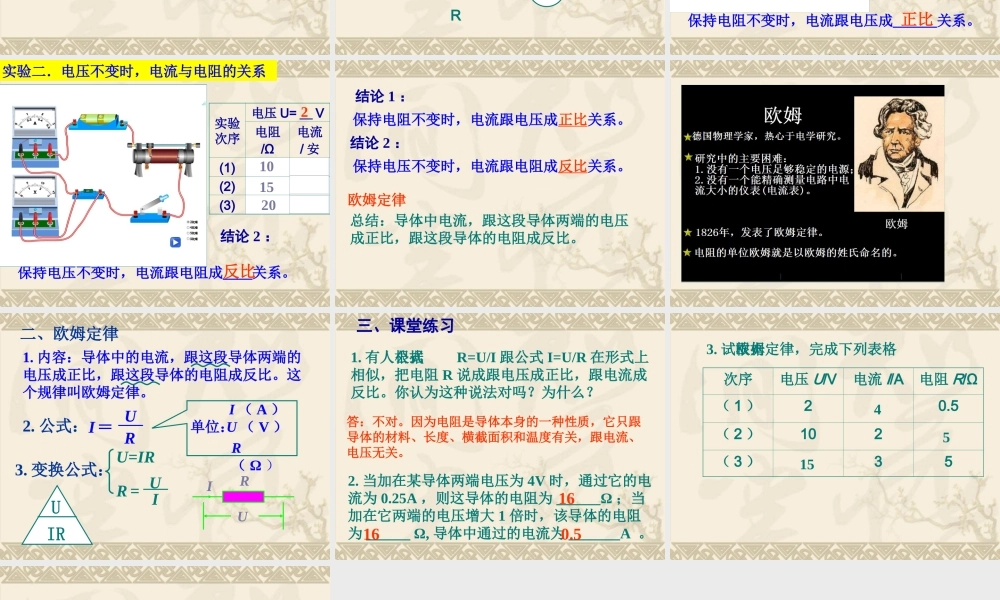Select the '电流 I/A' header in exercise table
The width and height of the screenshot is (1000, 600).
pos(878,379)
